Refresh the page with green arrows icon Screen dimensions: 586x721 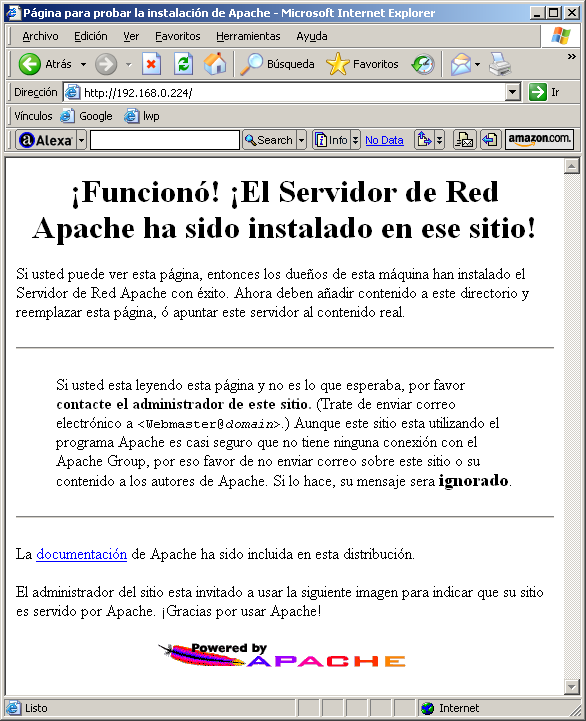(x=183, y=64)
